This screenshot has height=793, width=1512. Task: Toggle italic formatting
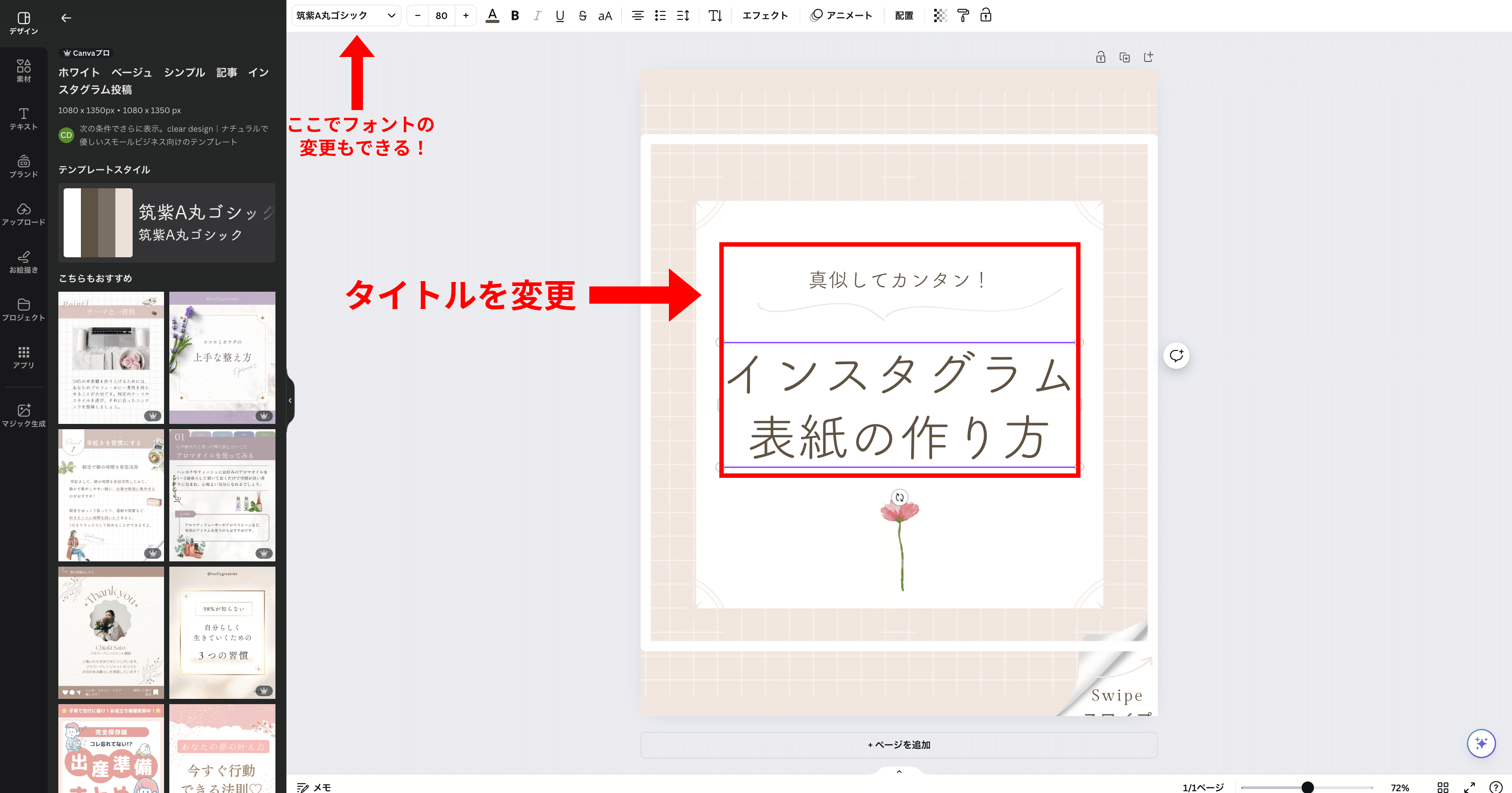[x=537, y=16]
